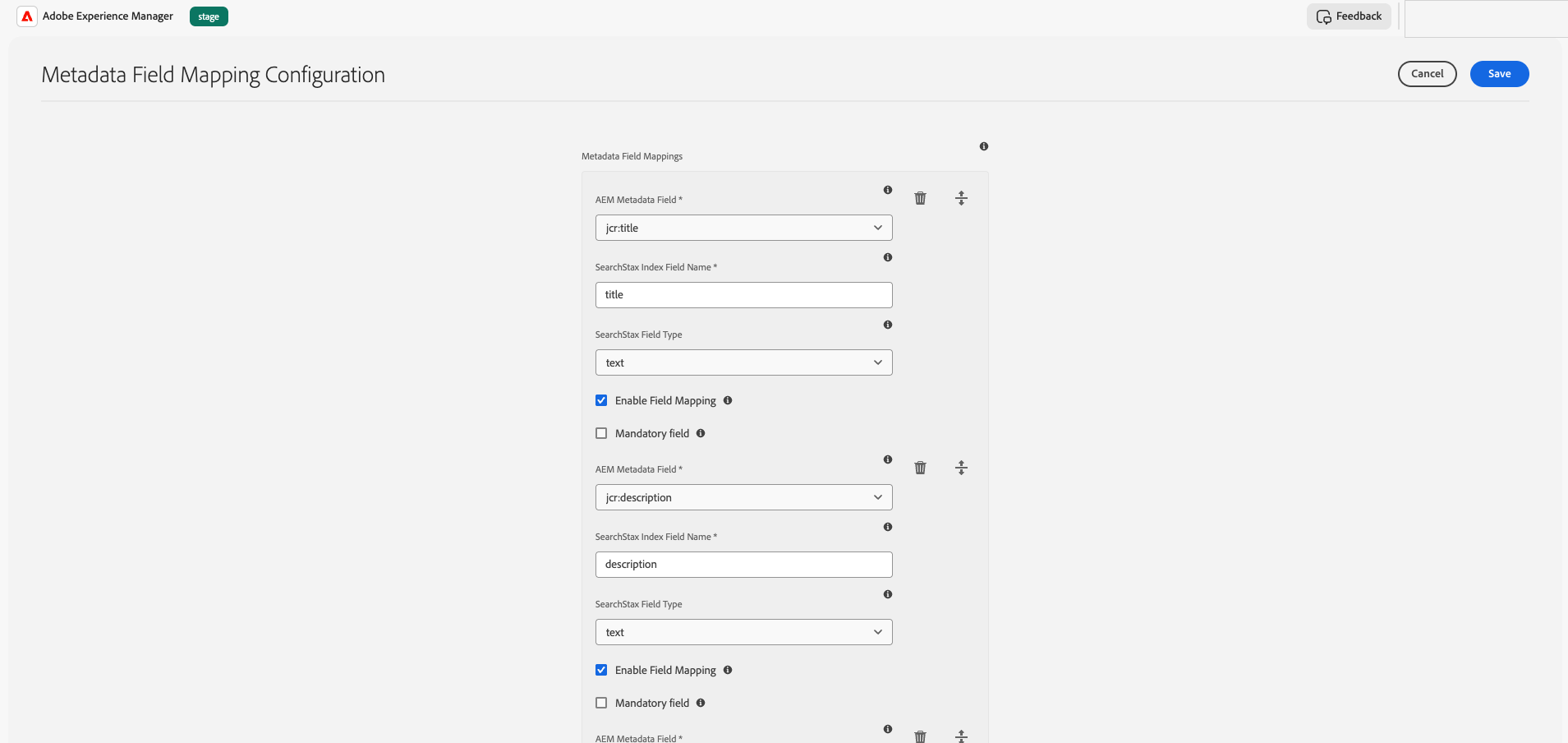Click the description index field name input
Image resolution: width=1568 pixels, height=743 pixels.
click(743, 565)
